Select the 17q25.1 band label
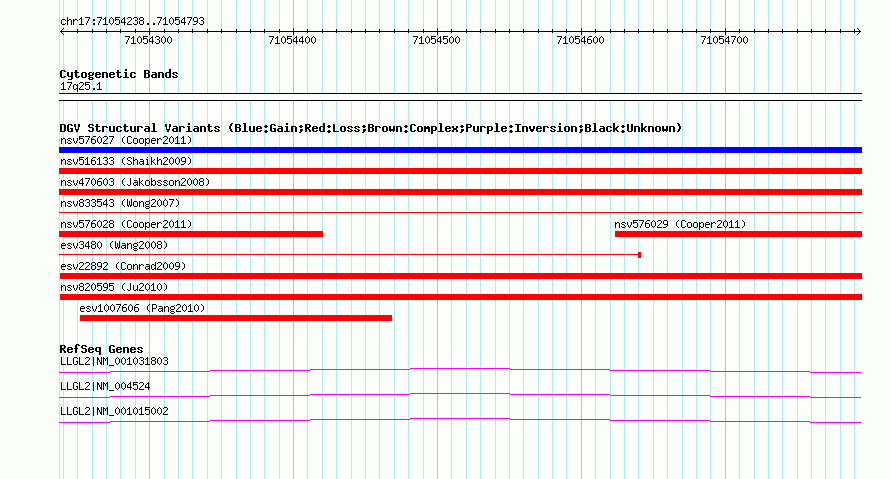 81,86
